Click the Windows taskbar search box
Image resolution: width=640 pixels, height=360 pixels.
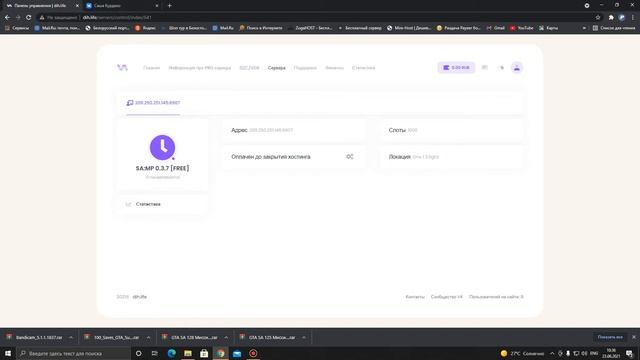click(x=73, y=353)
